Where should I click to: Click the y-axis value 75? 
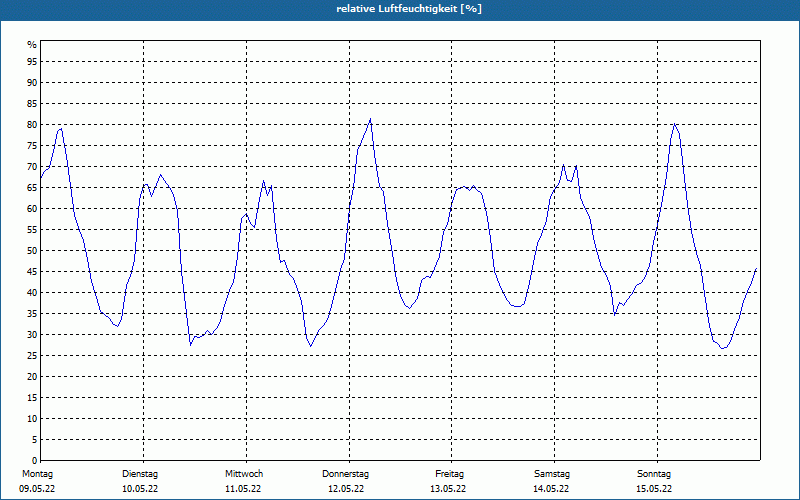32,145
